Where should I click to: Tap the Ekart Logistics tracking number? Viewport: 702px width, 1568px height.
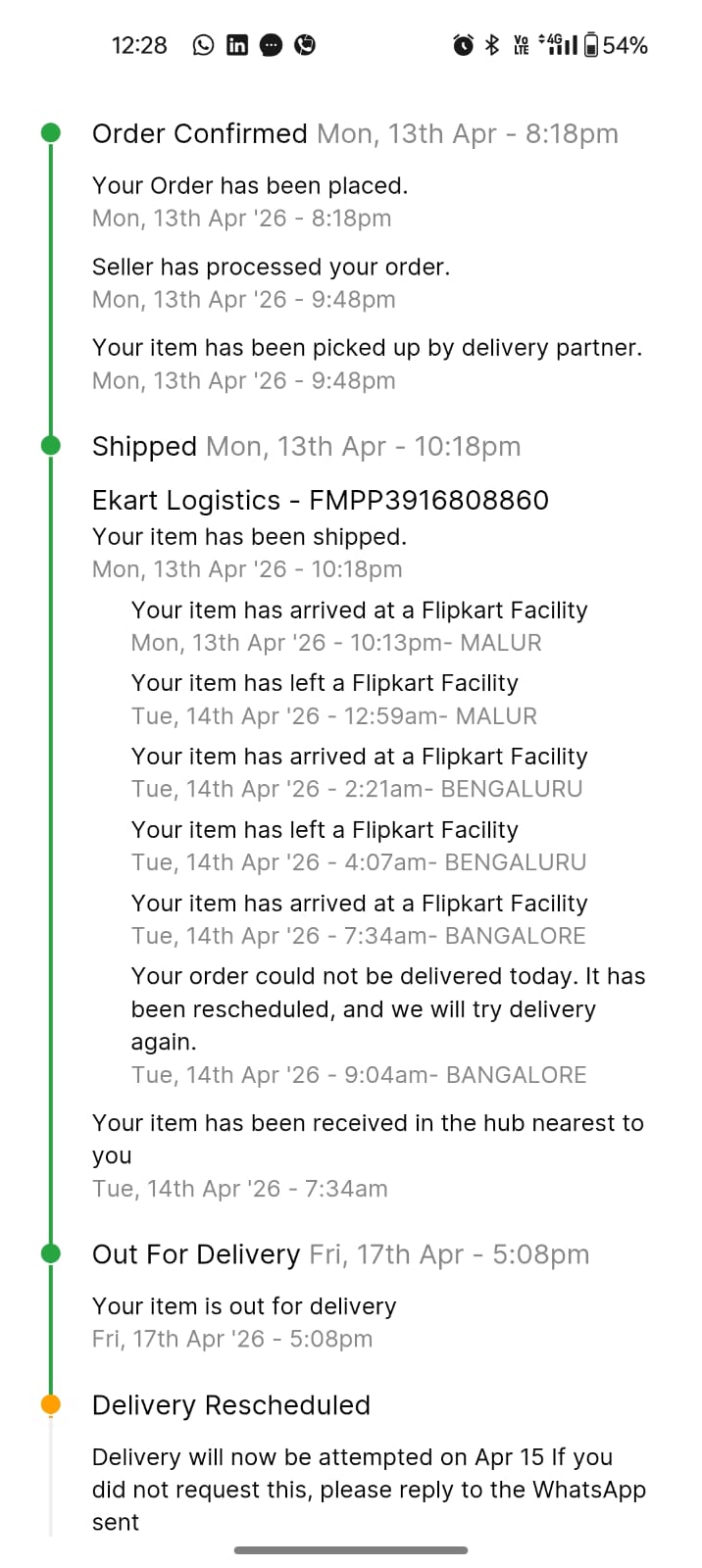[x=428, y=500]
